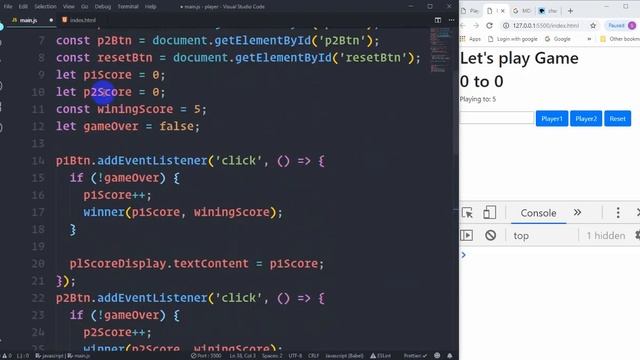Open the problems warning count in status bar
640x360 pixels.
click(7, 356)
